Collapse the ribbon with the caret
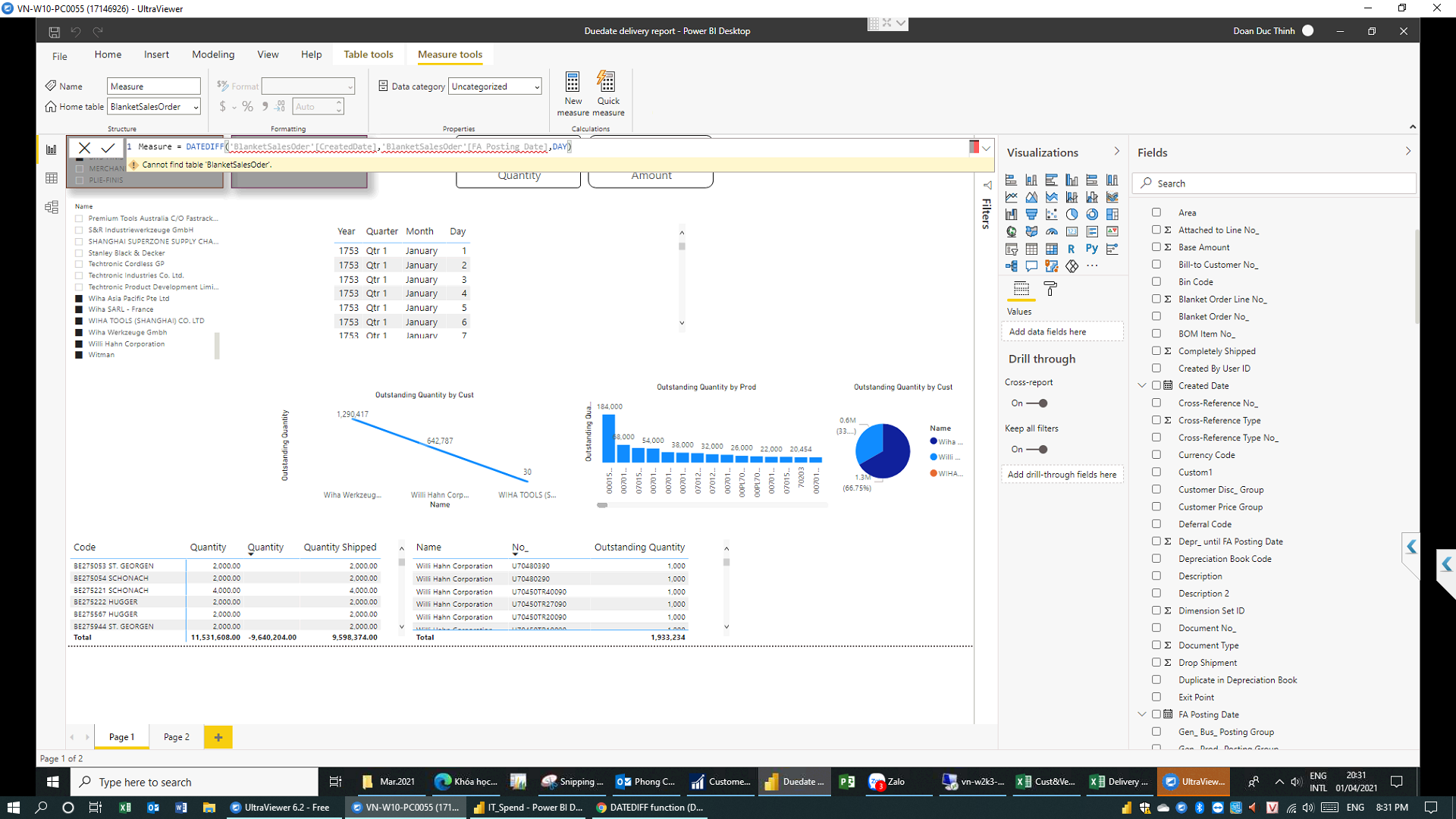Image resolution: width=1456 pixels, height=819 pixels. (1412, 127)
